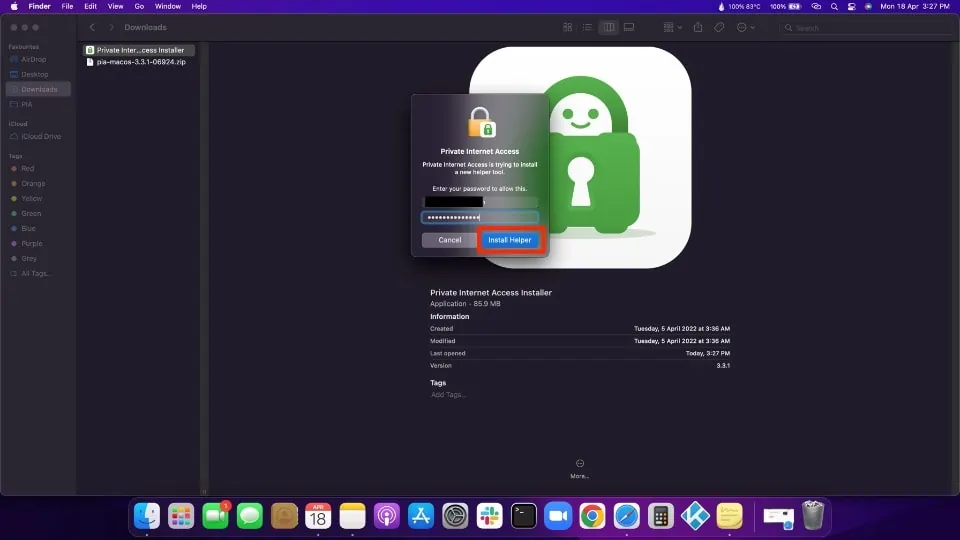Select the Red tag

point(28,168)
